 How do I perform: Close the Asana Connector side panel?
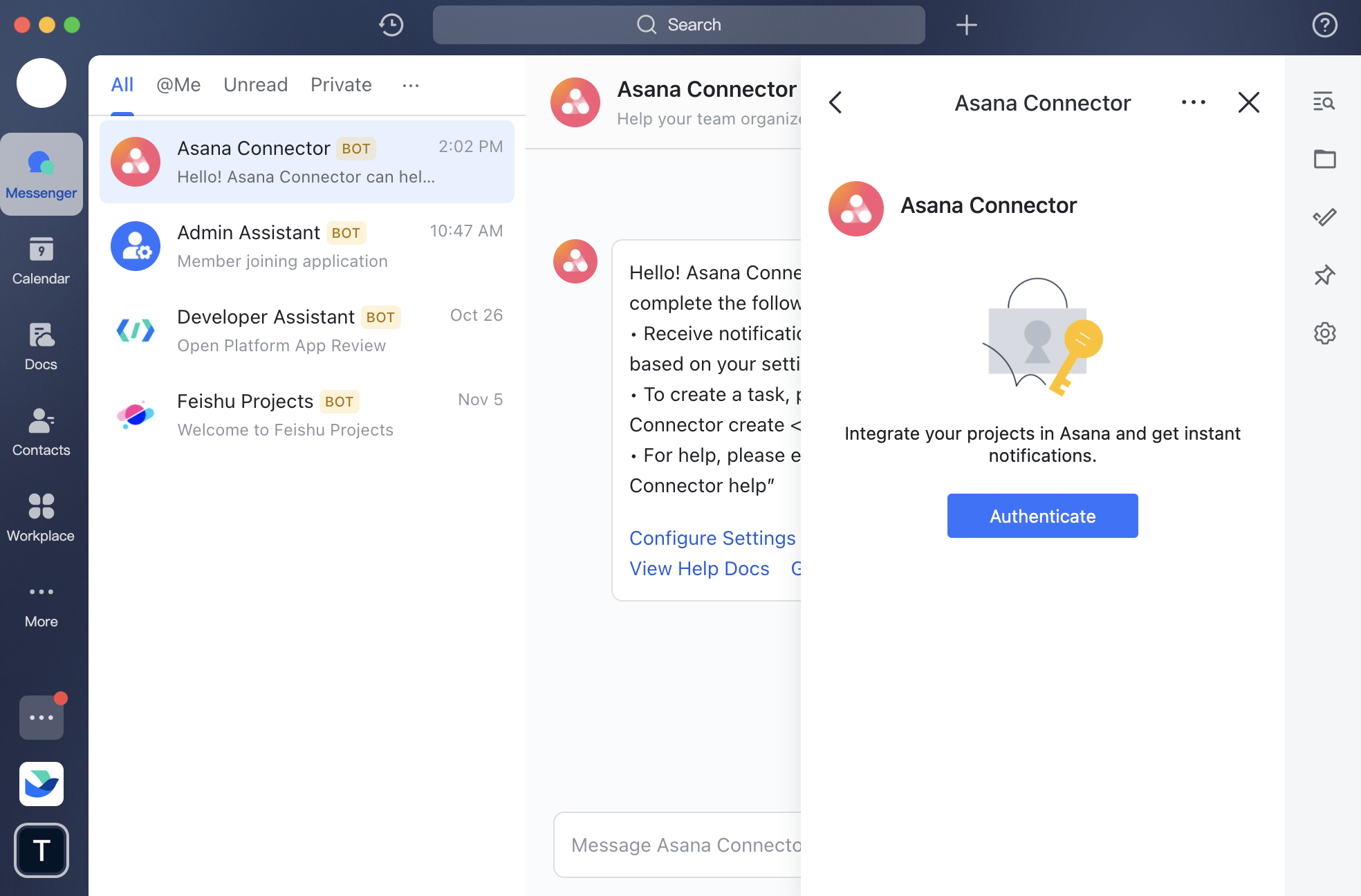[1248, 102]
